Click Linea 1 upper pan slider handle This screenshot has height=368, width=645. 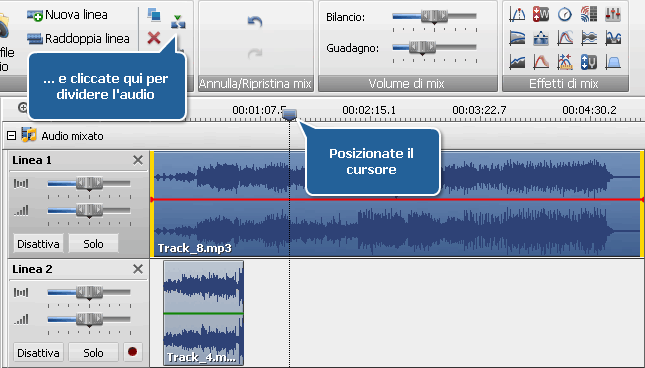(x=89, y=183)
